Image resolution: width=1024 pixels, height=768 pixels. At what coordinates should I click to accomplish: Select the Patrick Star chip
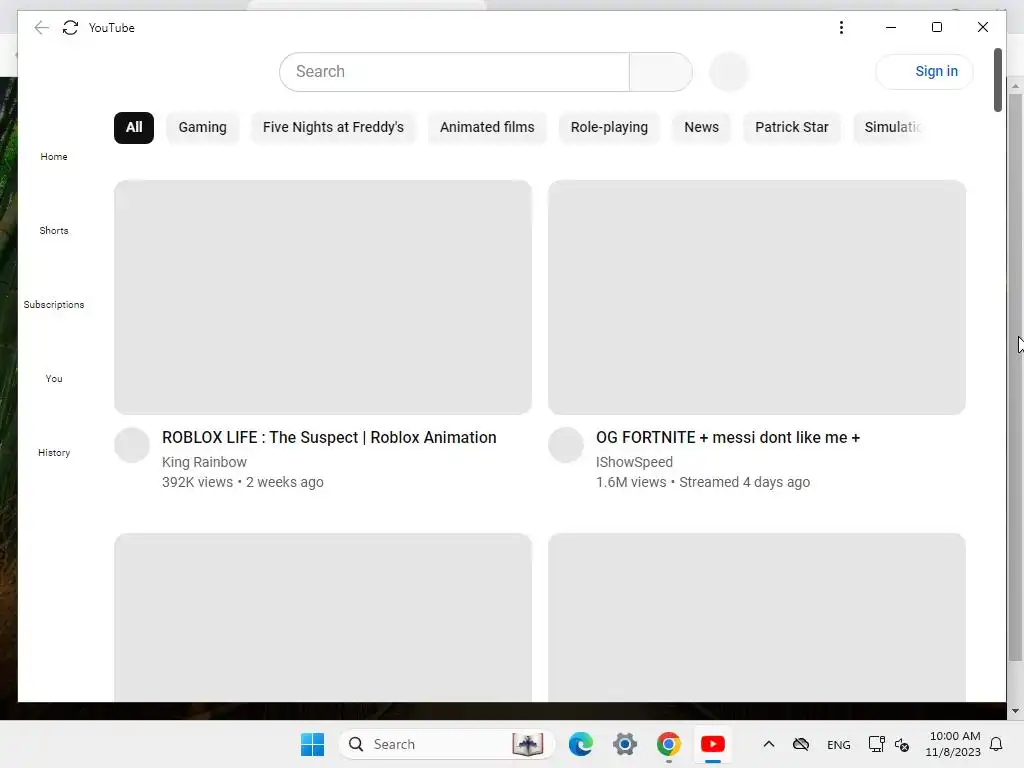792,127
